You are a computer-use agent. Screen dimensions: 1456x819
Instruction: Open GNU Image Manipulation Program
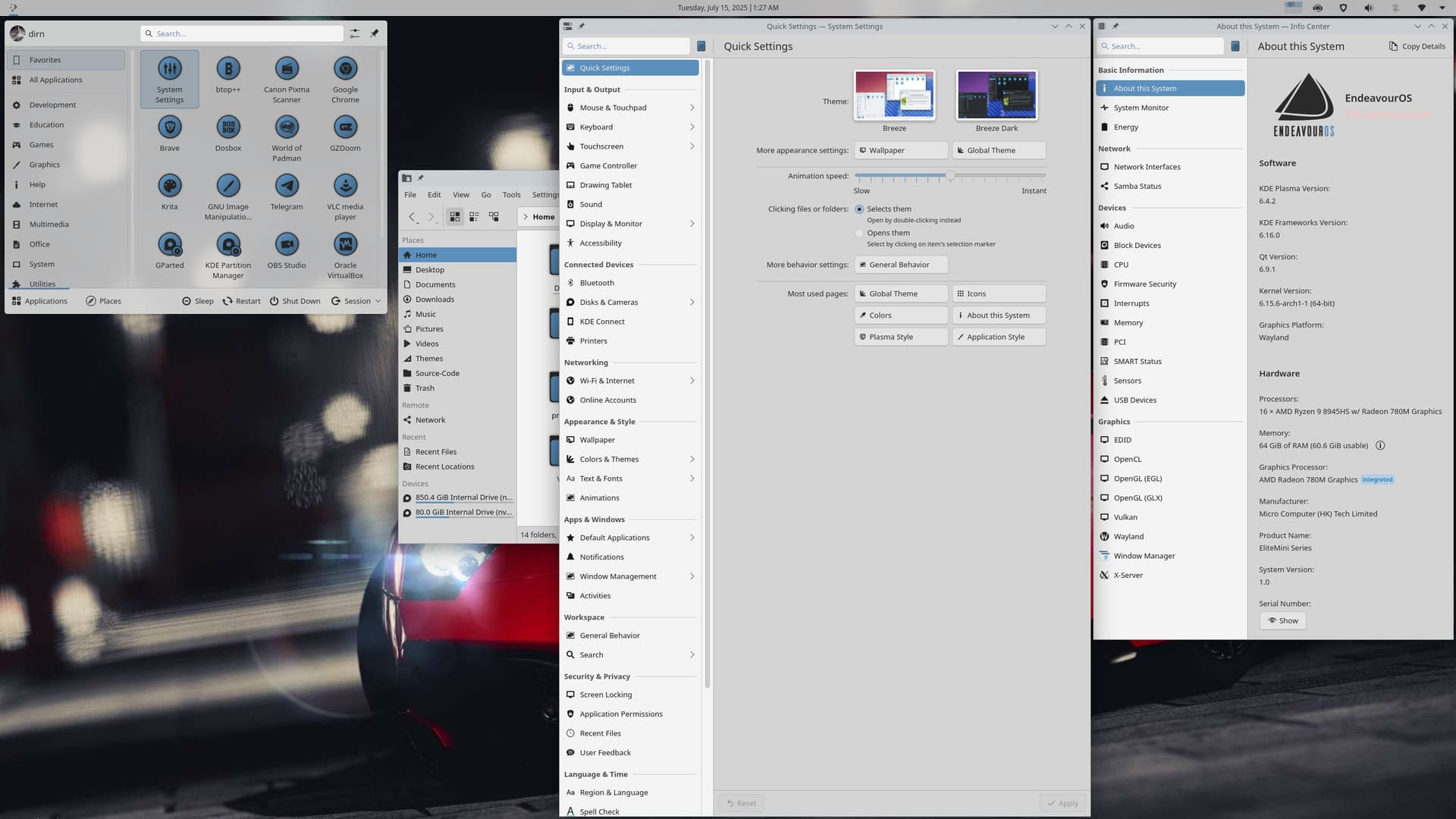tap(228, 196)
